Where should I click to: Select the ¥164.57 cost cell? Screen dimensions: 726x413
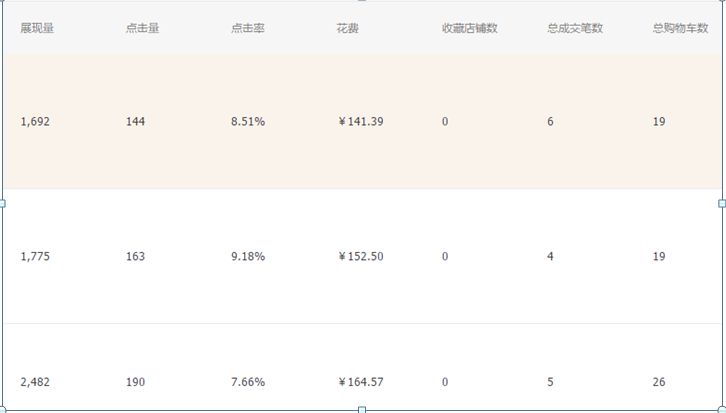pyautogui.click(x=361, y=382)
